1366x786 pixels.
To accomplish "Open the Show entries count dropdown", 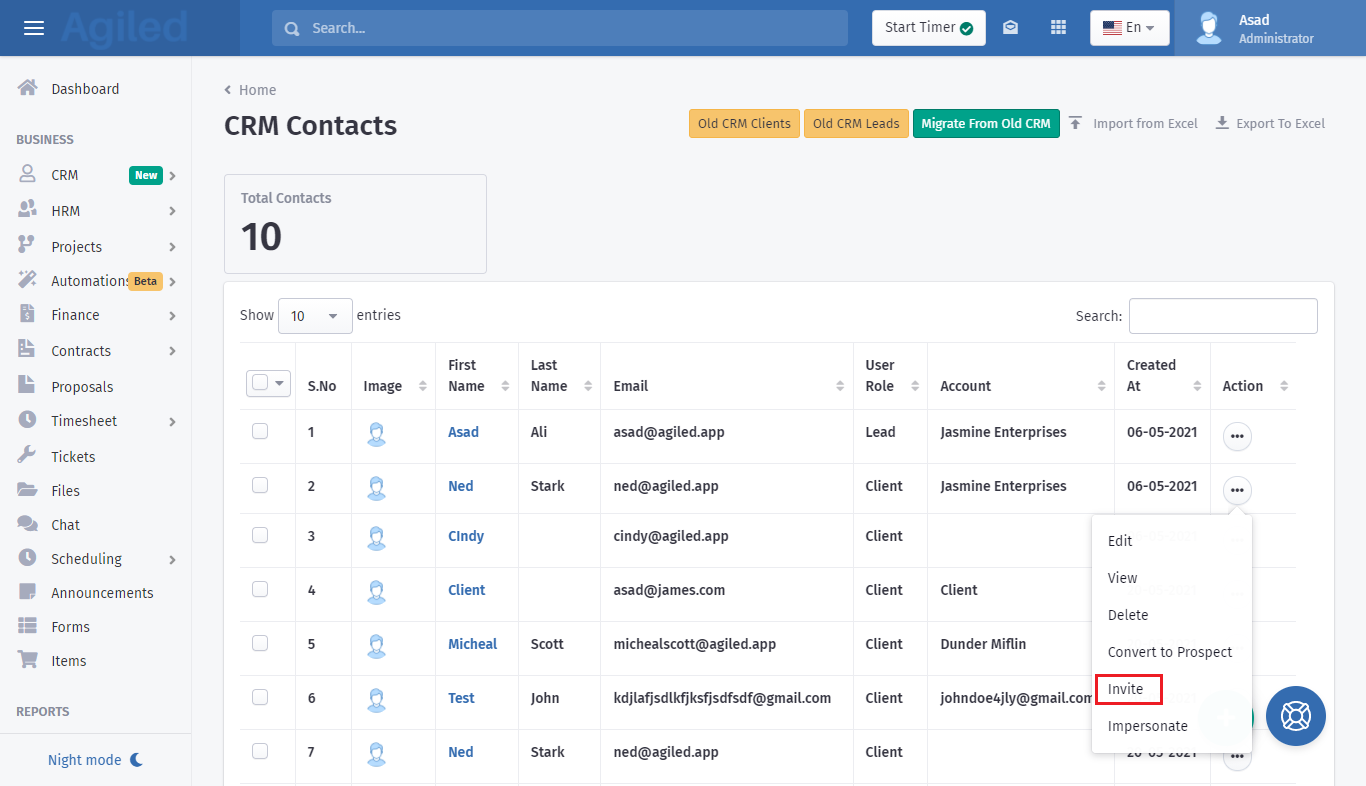I will click(x=315, y=316).
